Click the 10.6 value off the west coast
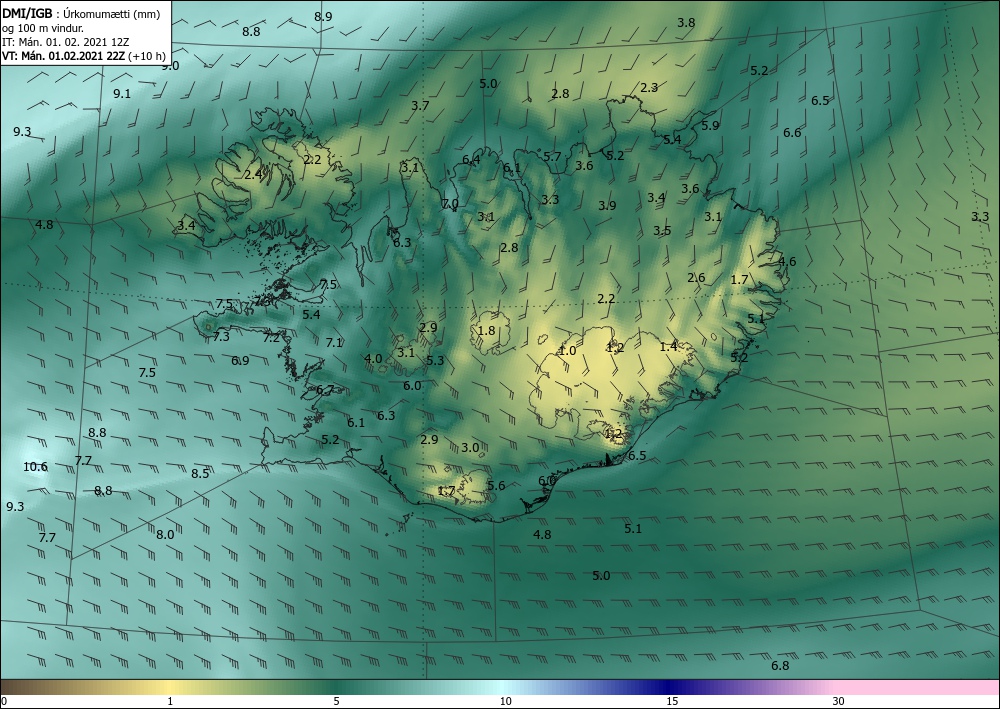Image resolution: width=1000 pixels, height=709 pixels. [35, 467]
